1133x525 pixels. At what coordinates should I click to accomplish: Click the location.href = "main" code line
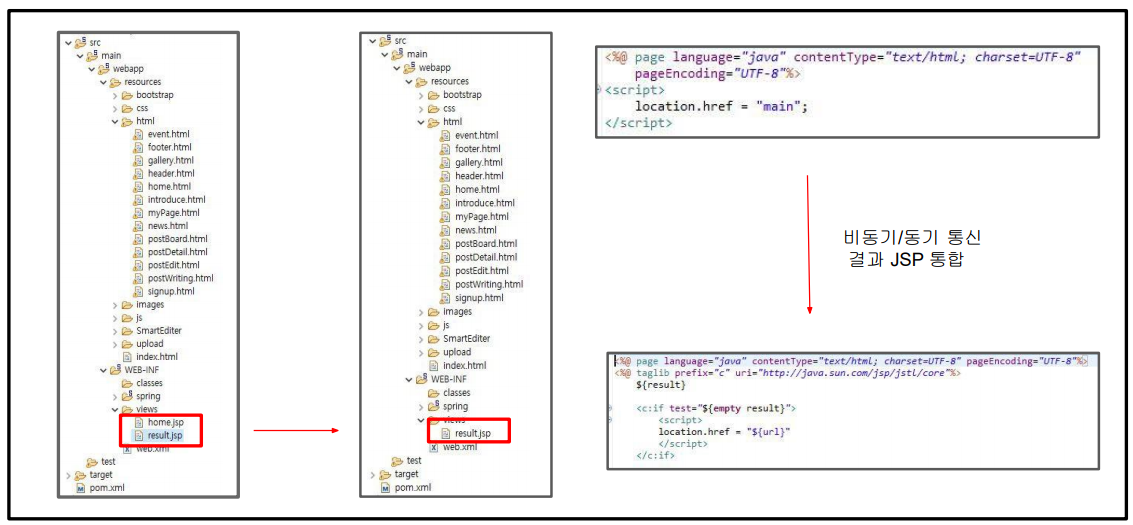pyautogui.click(x=721, y=106)
